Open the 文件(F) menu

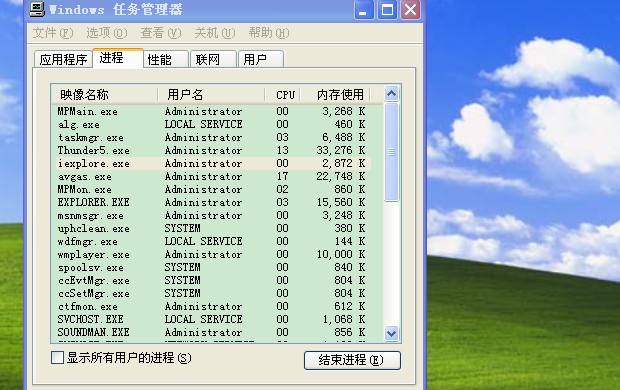coord(53,33)
